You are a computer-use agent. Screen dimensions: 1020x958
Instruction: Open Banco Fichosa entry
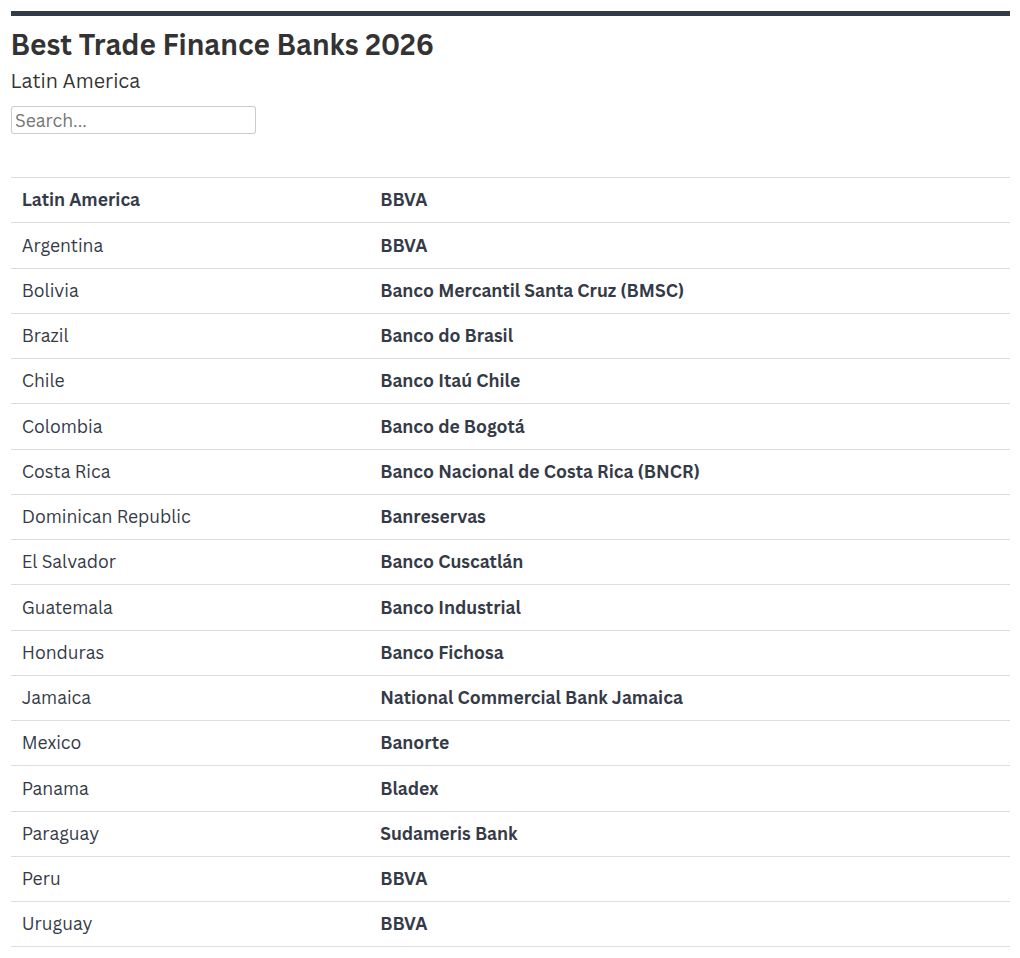pos(441,652)
